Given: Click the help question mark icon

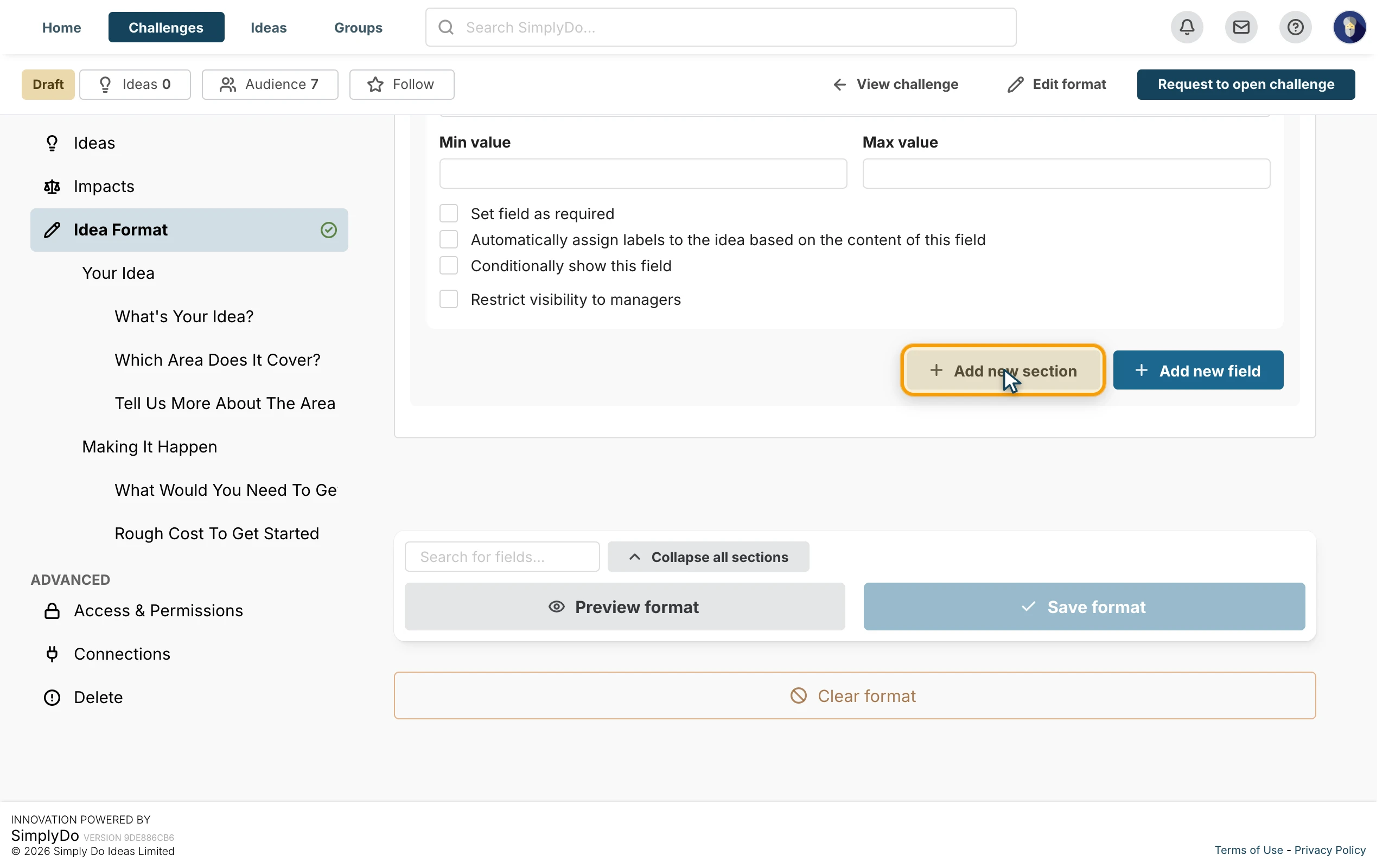Looking at the screenshot, I should 1295,27.
